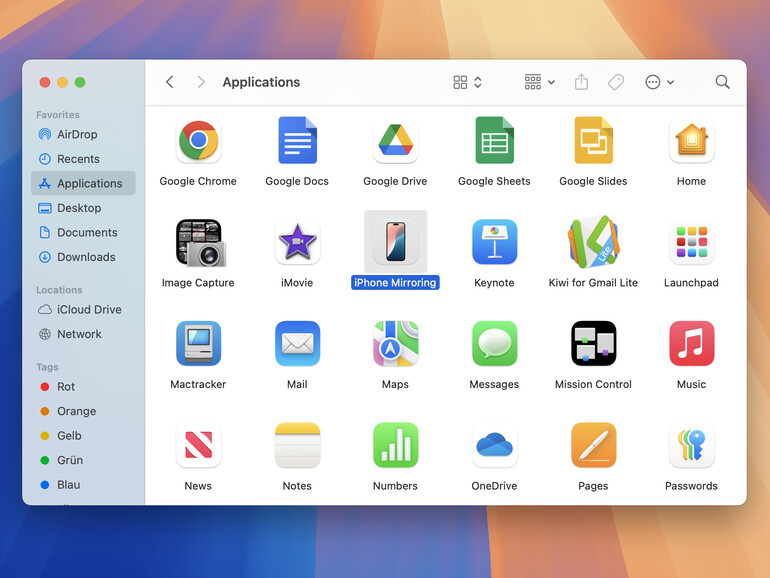
Task: Select iCloud Drive in the sidebar
Action: click(x=88, y=310)
